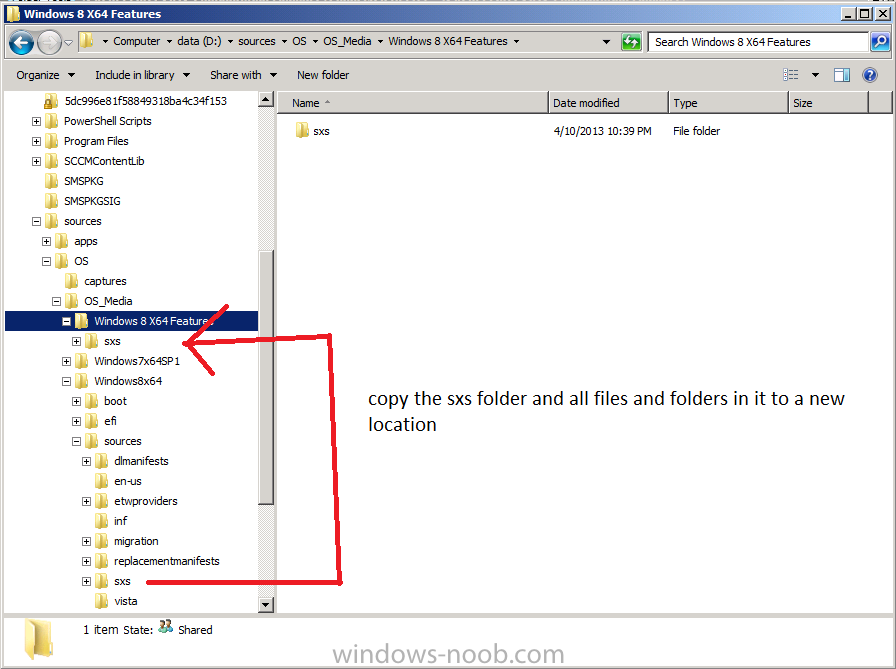
Task: Click the Forward navigation arrow
Action: click(49, 42)
